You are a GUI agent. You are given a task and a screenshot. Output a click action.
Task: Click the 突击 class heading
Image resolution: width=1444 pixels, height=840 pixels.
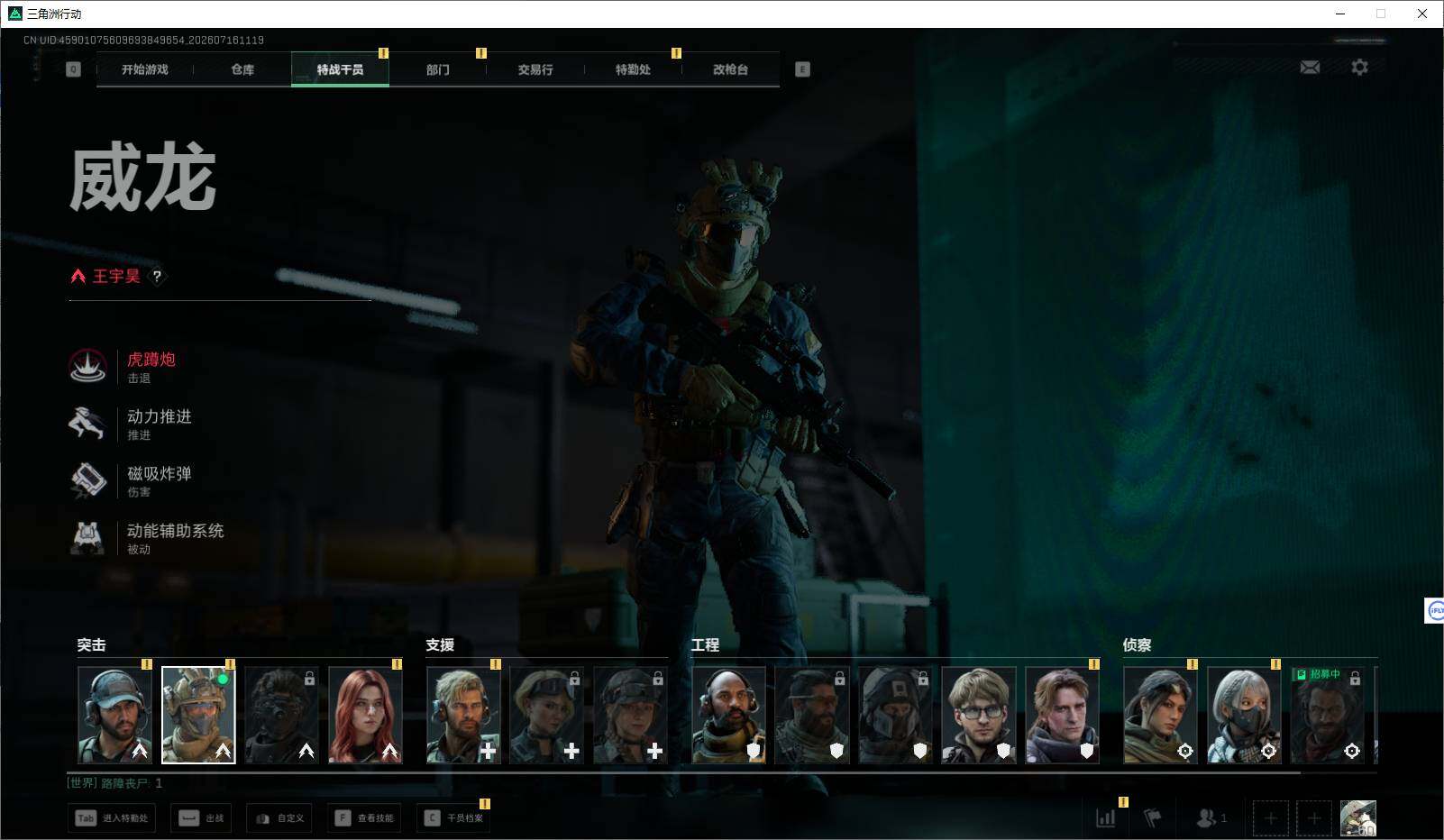point(91,645)
